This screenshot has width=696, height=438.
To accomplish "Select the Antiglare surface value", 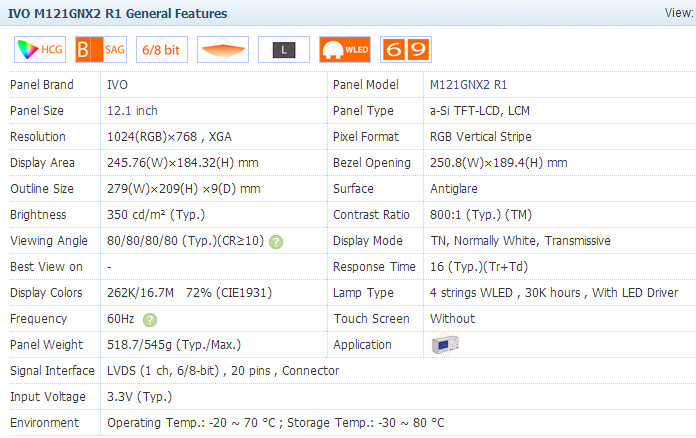I will (x=454, y=189).
